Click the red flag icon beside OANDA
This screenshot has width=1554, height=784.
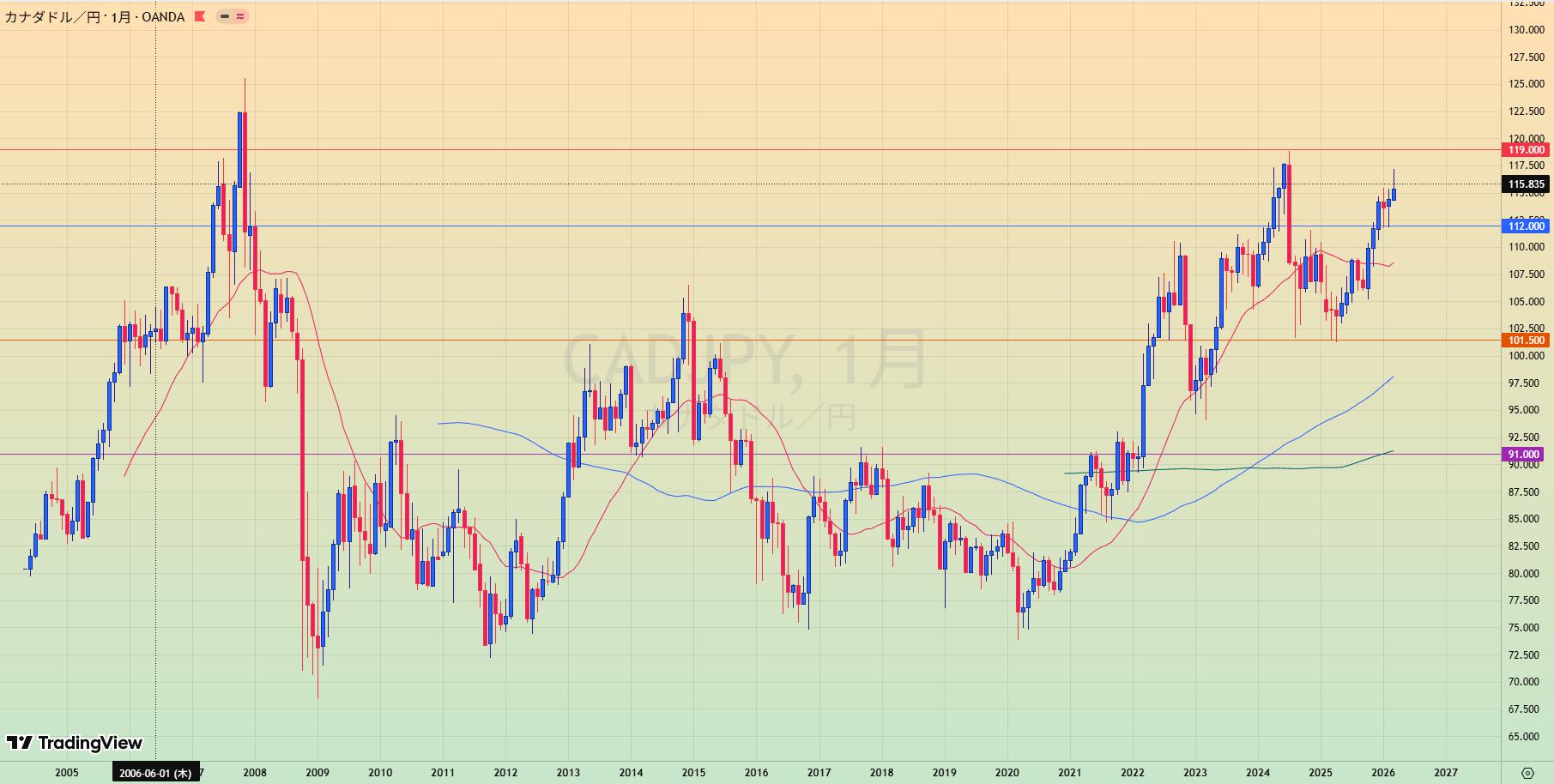(200, 16)
